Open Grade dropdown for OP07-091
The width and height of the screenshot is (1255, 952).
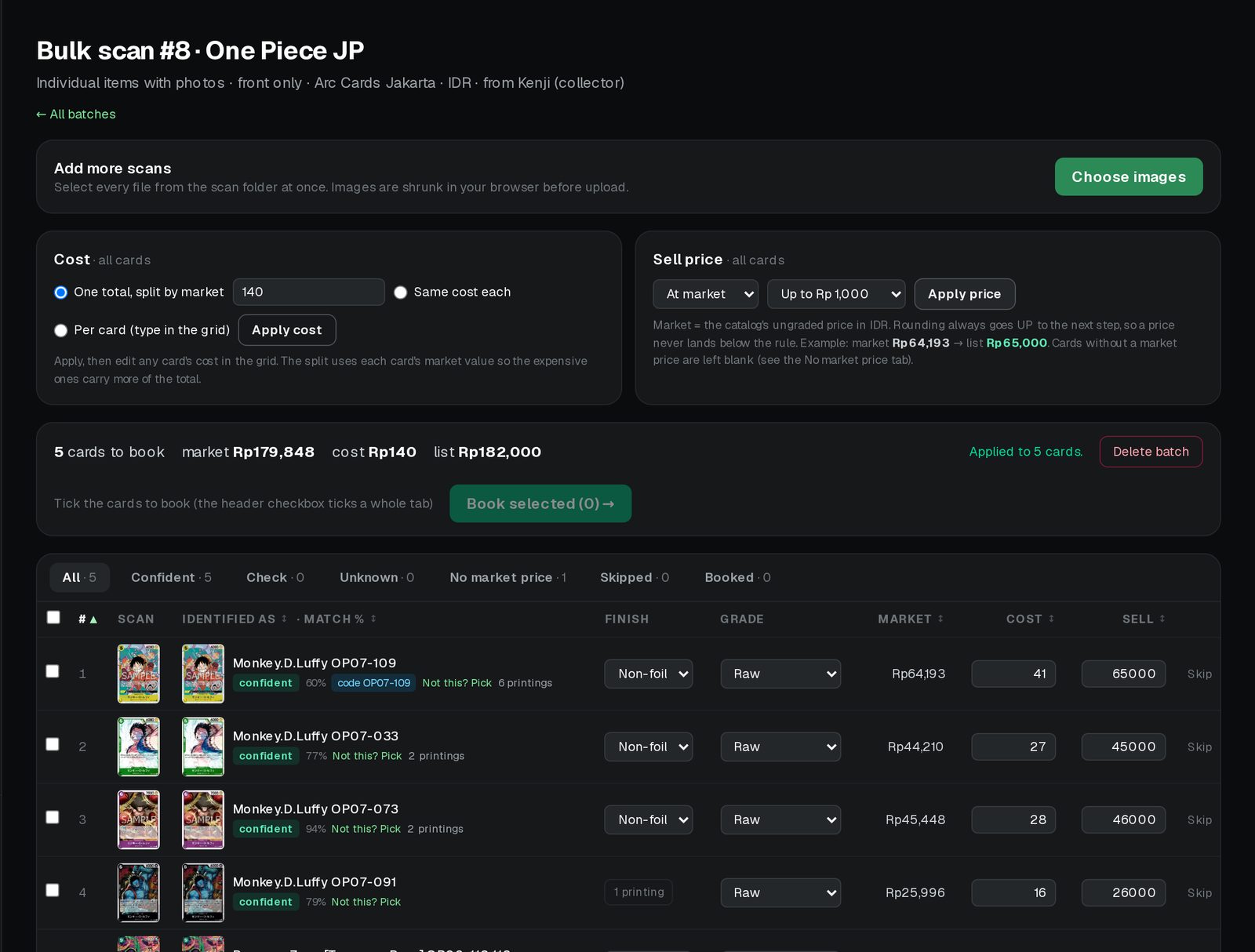[780, 892]
